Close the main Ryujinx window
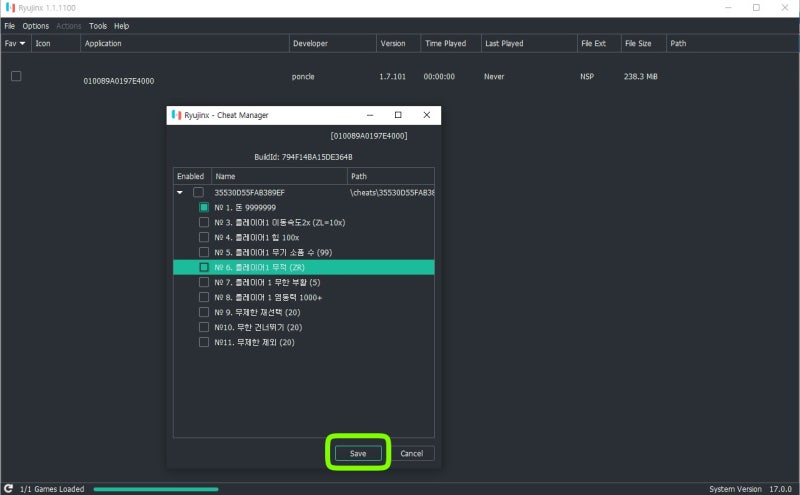This screenshot has height=495, width=800. (785, 8)
